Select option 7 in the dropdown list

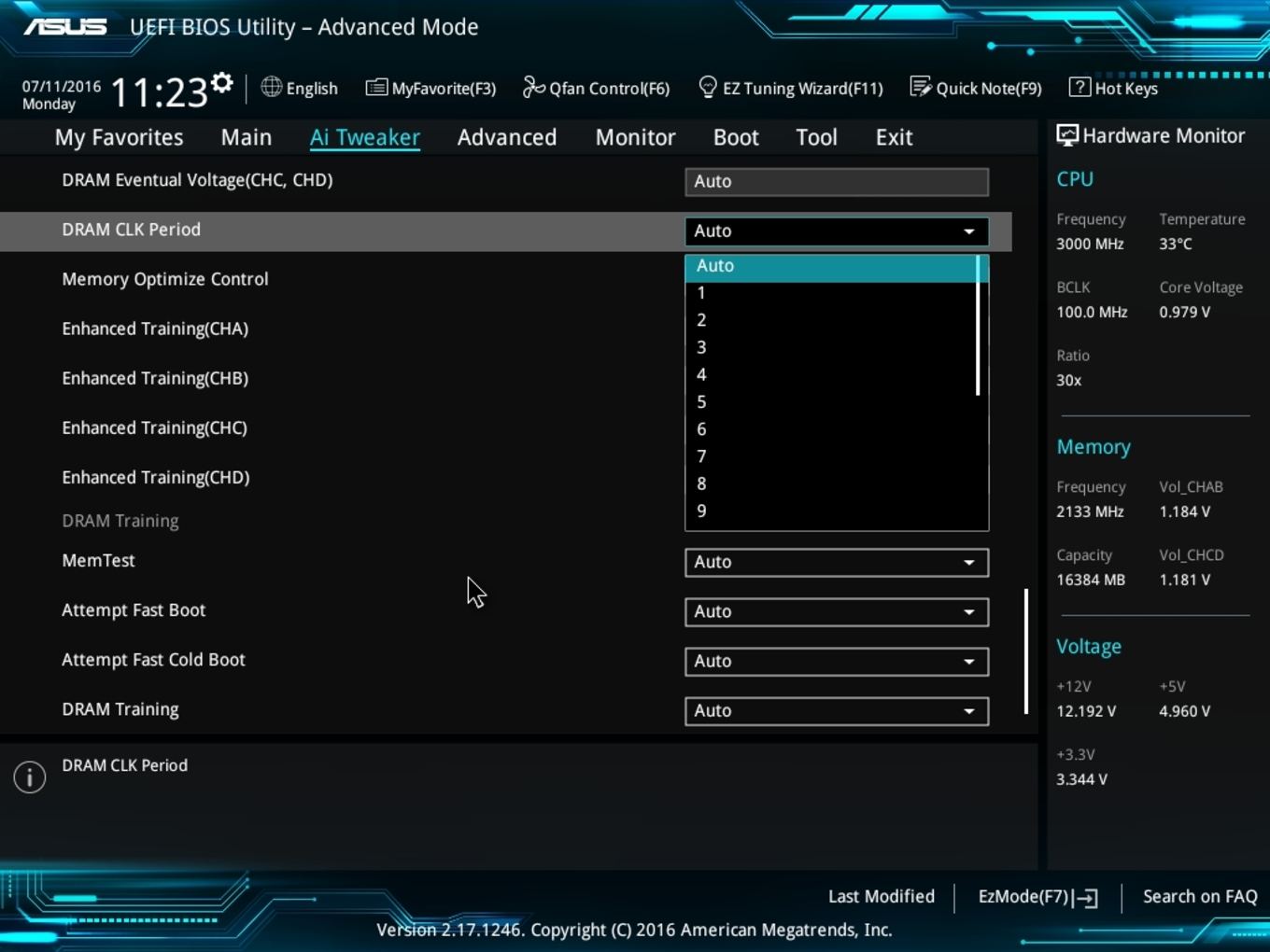coord(830,456)
